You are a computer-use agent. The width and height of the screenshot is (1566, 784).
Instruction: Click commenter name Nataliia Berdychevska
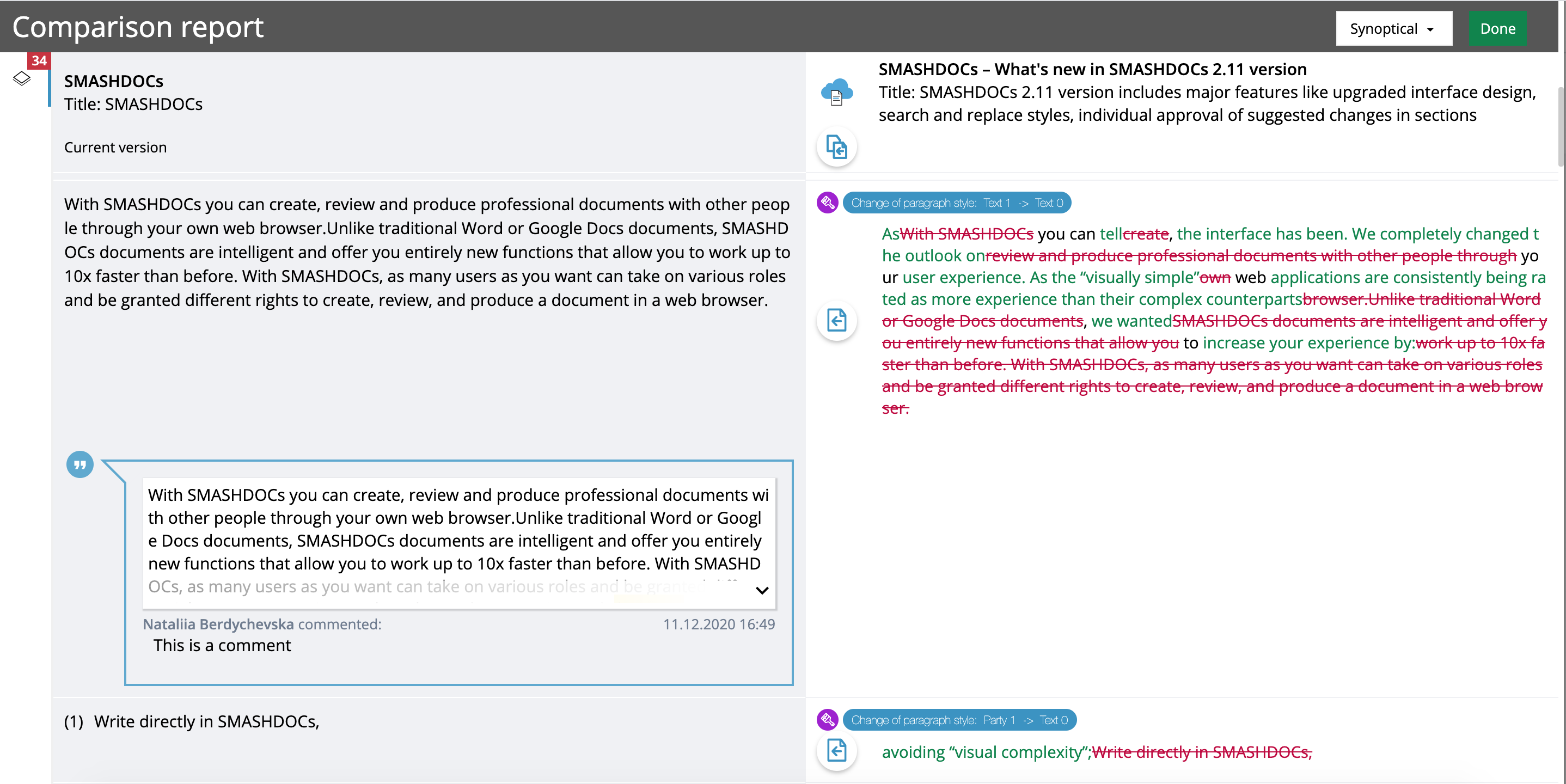click(218, 624)
